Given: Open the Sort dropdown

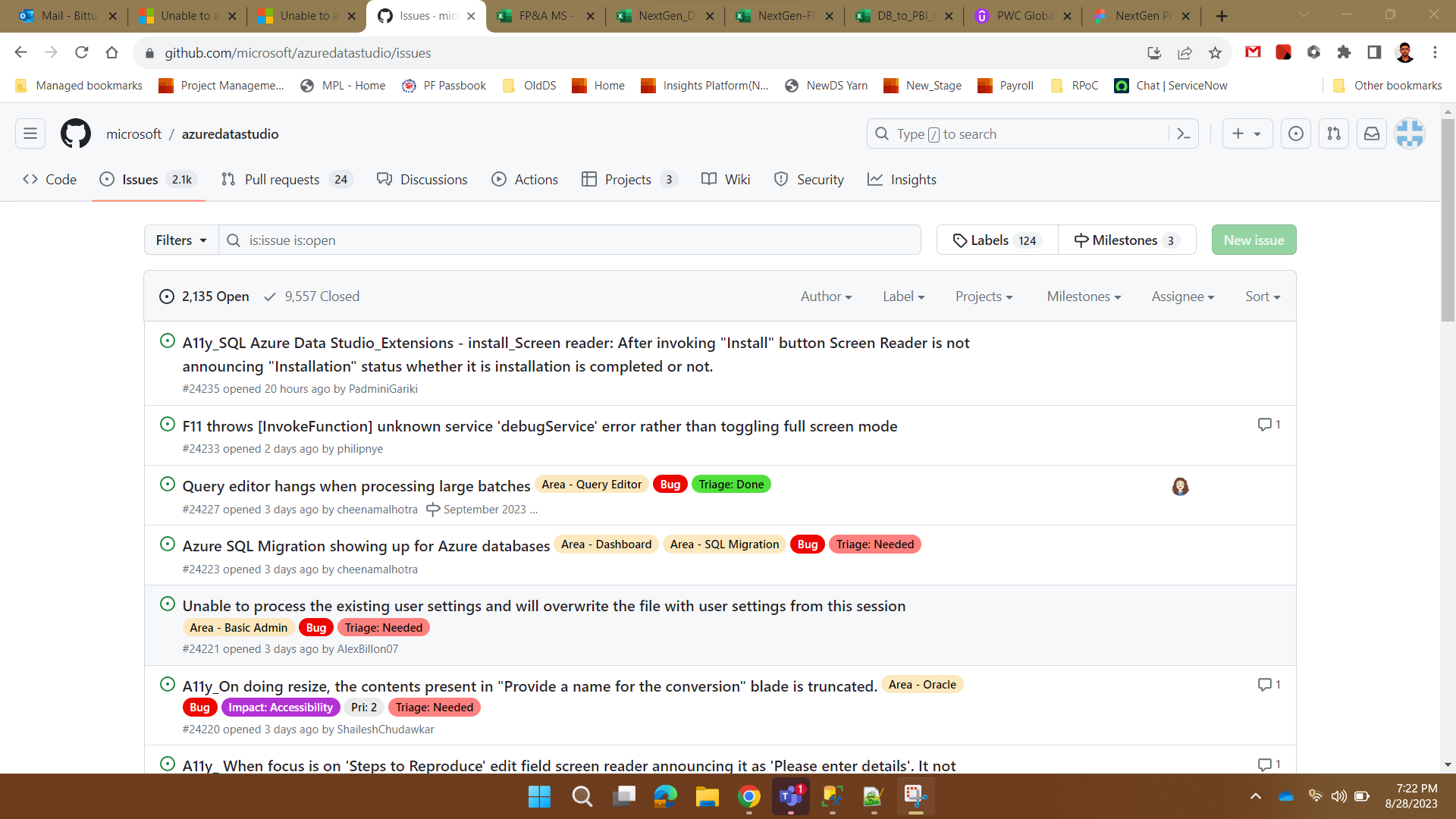Looking at the screenshot, I should (1262, 297).
